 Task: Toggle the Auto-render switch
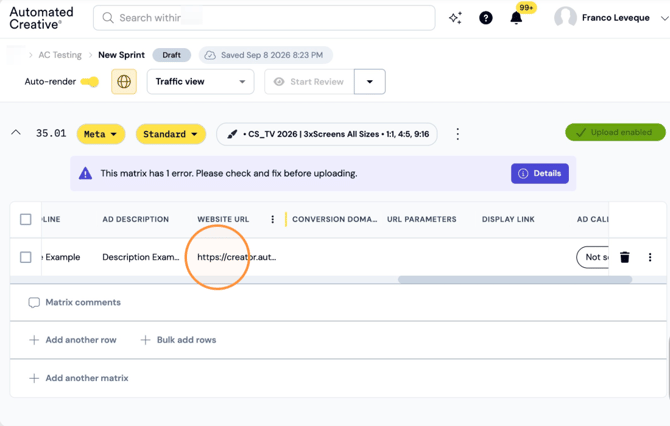(90, 82)
